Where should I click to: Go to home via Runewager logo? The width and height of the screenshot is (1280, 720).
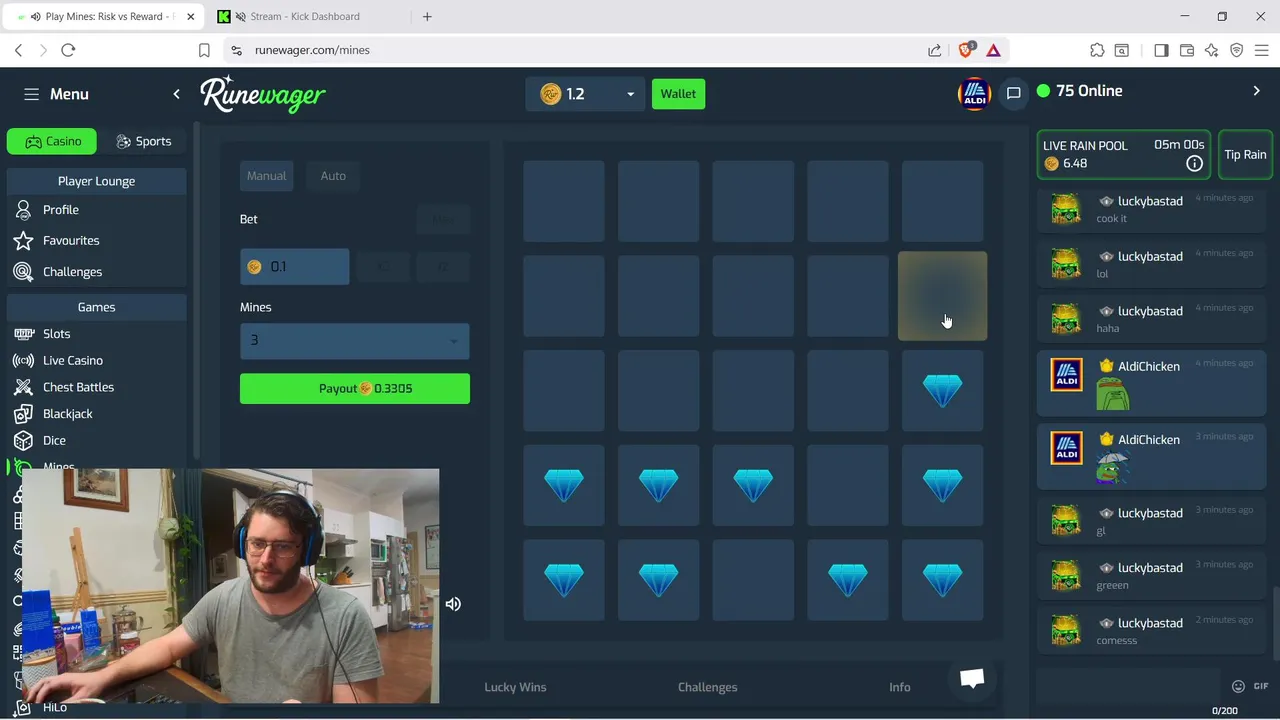pyautogui.click(x=263, y=94)
